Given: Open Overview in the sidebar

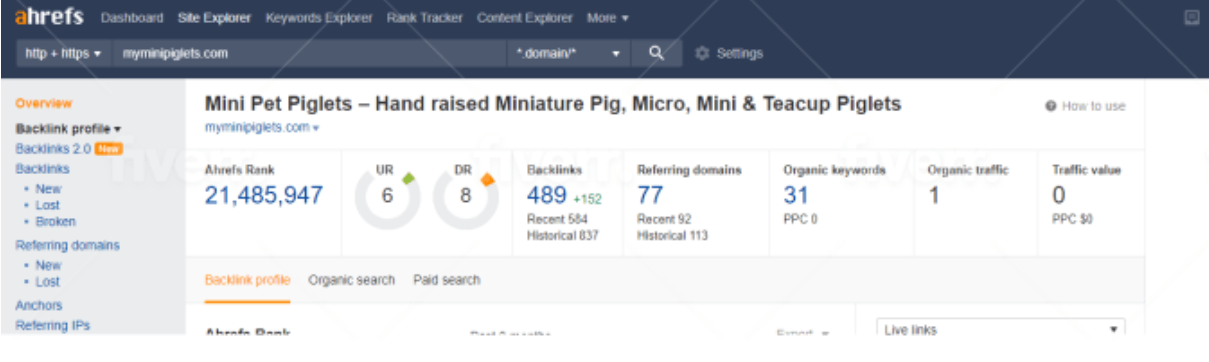Looking at the screenshot, I should click(x=43, y=103).
